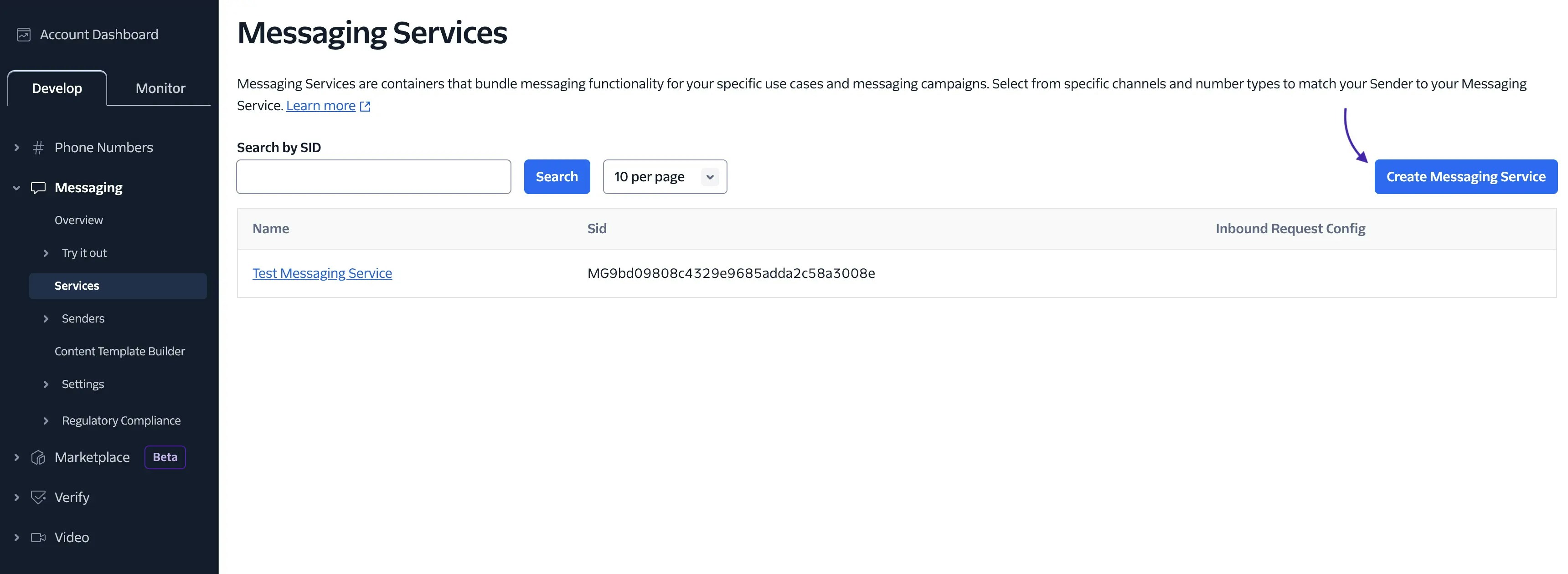
Task: Click the Video camera icon
Action: pyautogui.click(x=37, y=537)
